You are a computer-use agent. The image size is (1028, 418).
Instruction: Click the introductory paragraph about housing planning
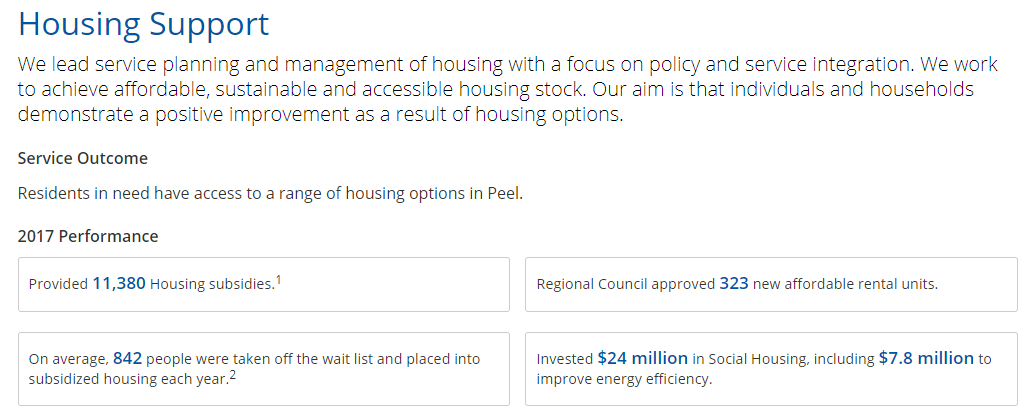[508, 89]
